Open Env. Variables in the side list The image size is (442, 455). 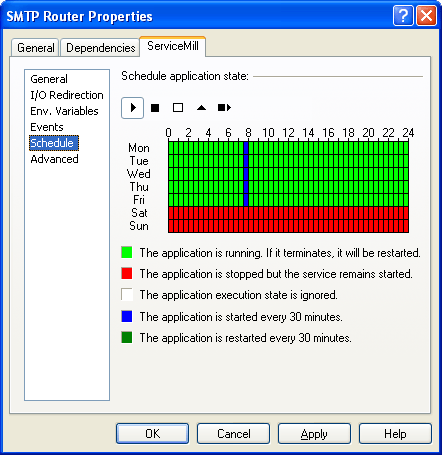pos(64,111)
